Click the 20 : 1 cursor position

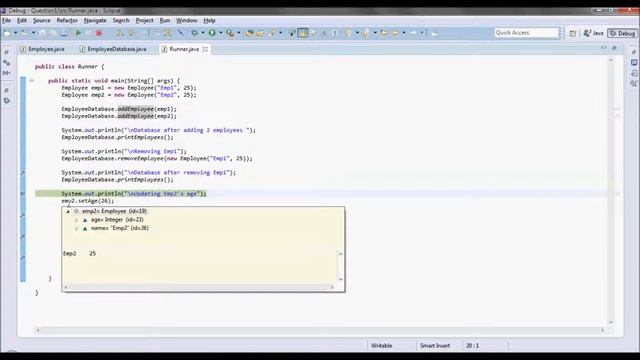(x=473, y=346)
